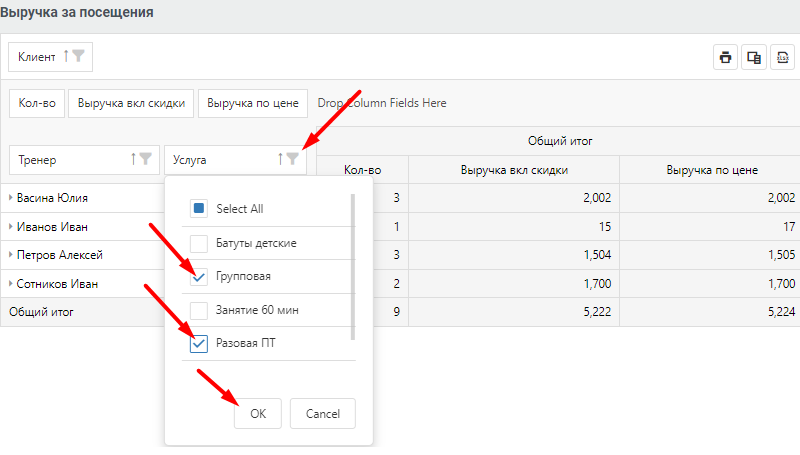Expand the Васина Юлия row

10,197
